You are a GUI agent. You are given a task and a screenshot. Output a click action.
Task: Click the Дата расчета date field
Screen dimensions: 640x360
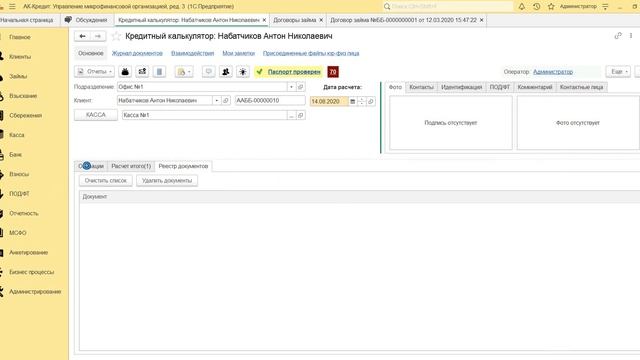click(329, 101)
